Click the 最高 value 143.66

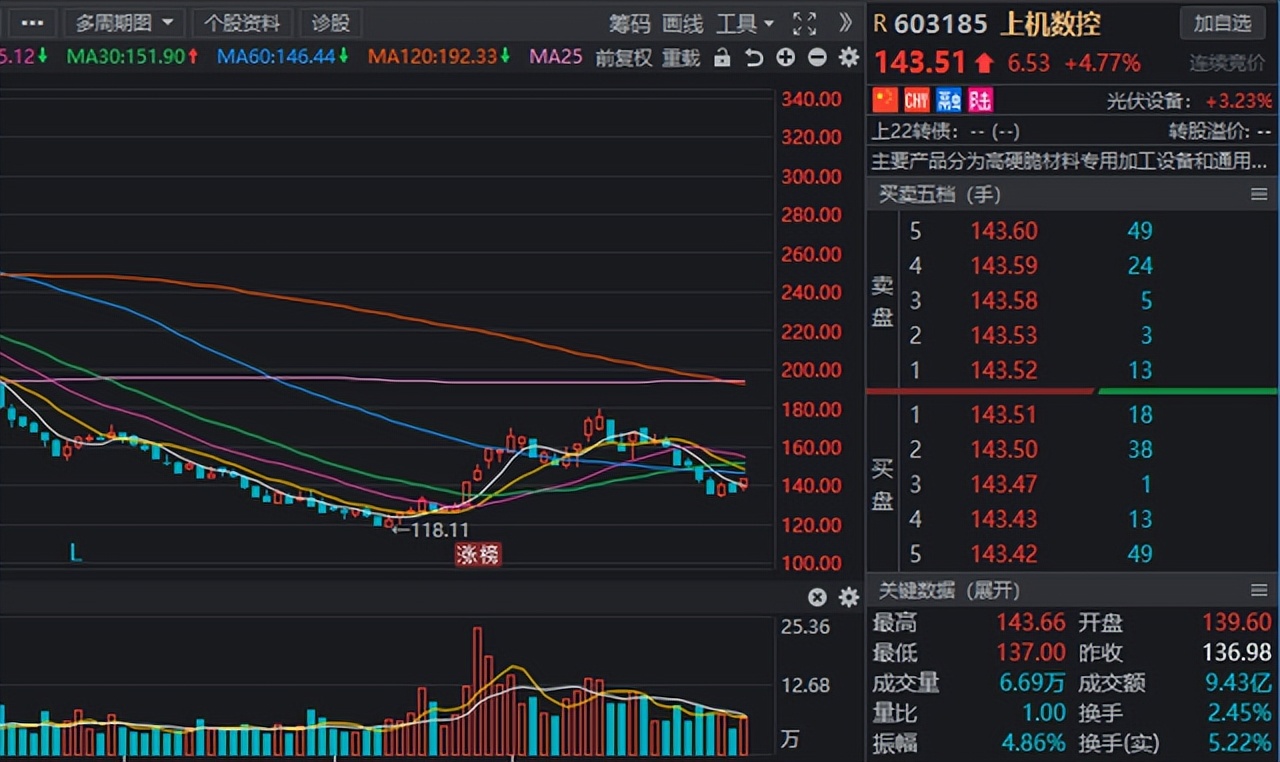[1030, 623]
